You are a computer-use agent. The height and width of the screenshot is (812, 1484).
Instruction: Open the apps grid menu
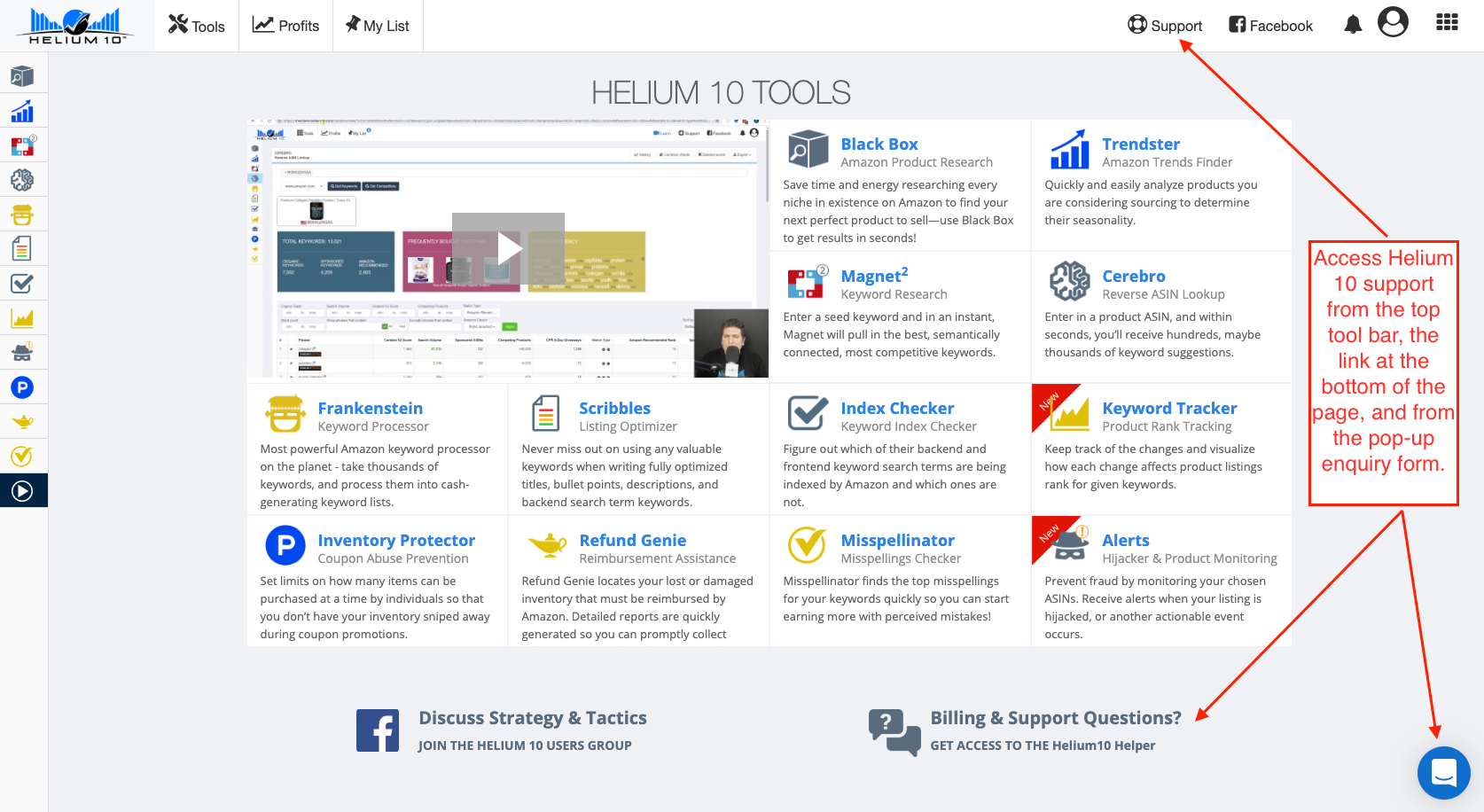[1447, 22]
